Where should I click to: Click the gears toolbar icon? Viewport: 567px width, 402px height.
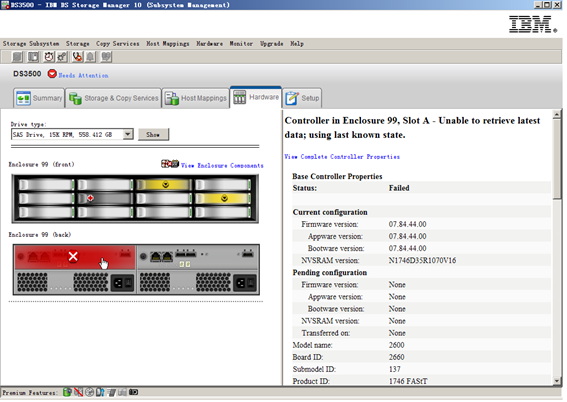pyautogui.click(x=62, y=57)
